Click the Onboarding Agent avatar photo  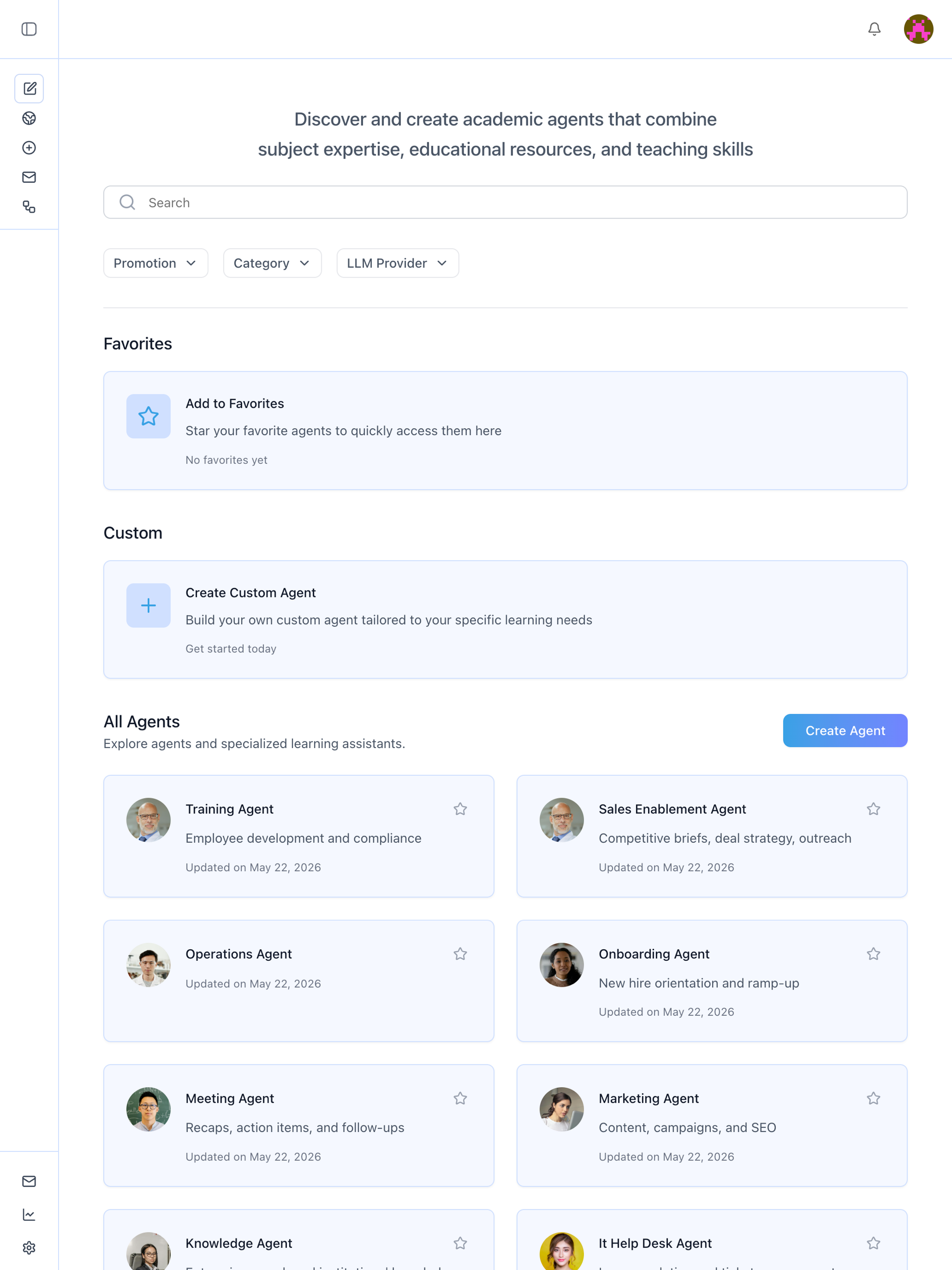(x=562, y=965)
